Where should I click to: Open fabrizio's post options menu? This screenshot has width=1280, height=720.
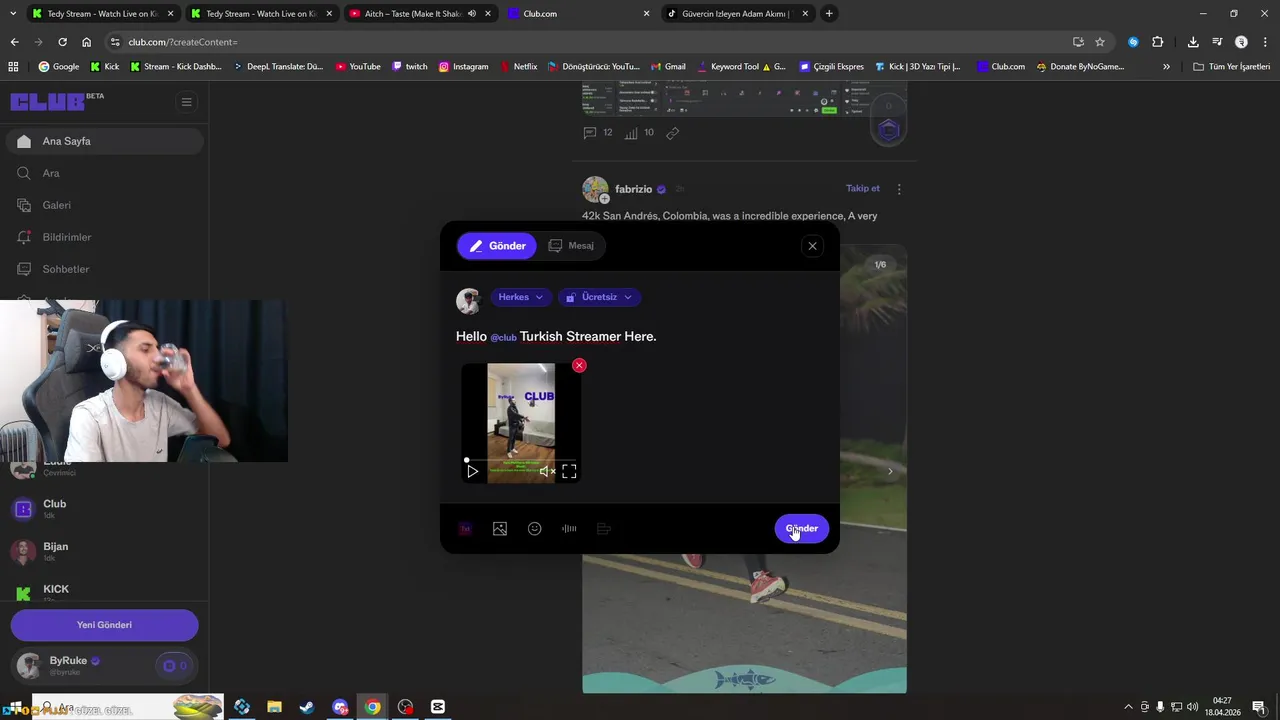coord(899,189)
